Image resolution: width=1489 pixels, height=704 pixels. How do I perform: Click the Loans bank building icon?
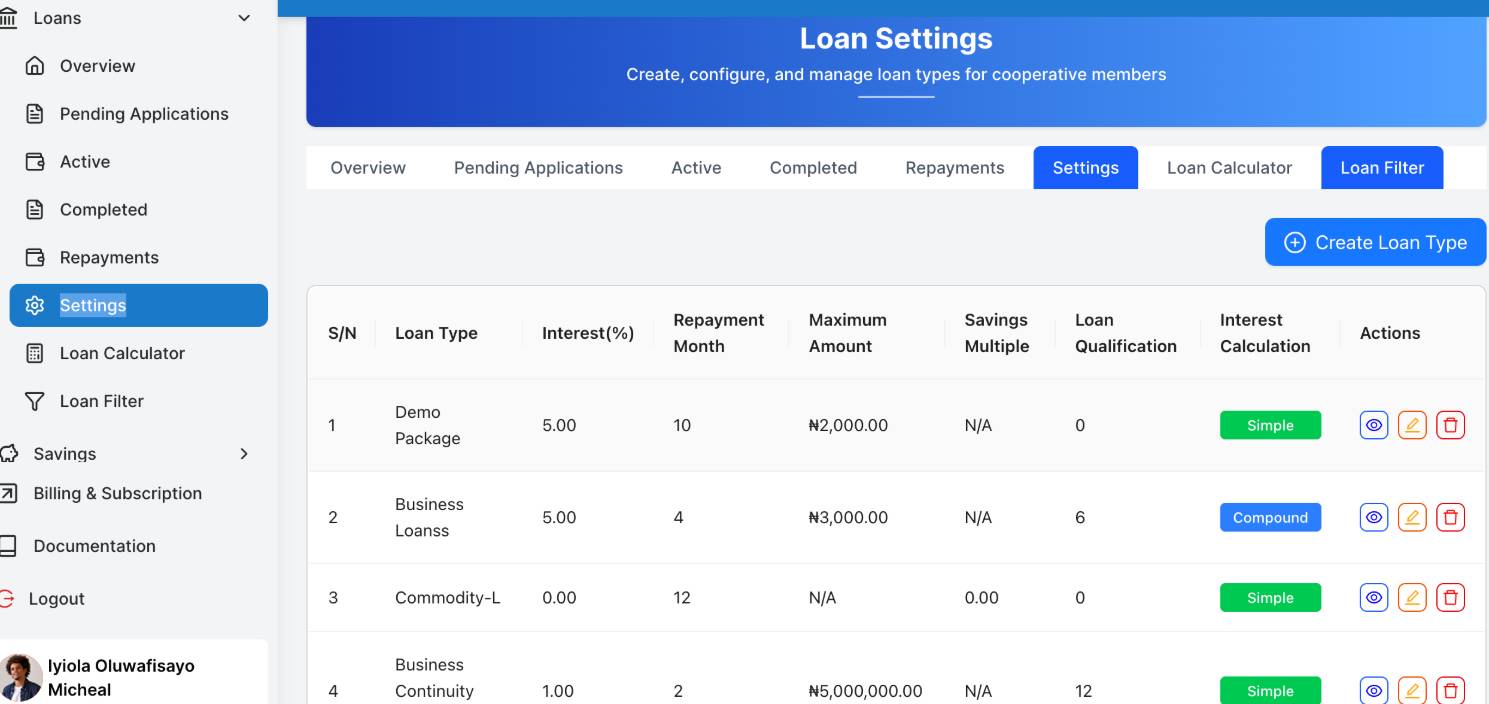(x=8, y=18)
